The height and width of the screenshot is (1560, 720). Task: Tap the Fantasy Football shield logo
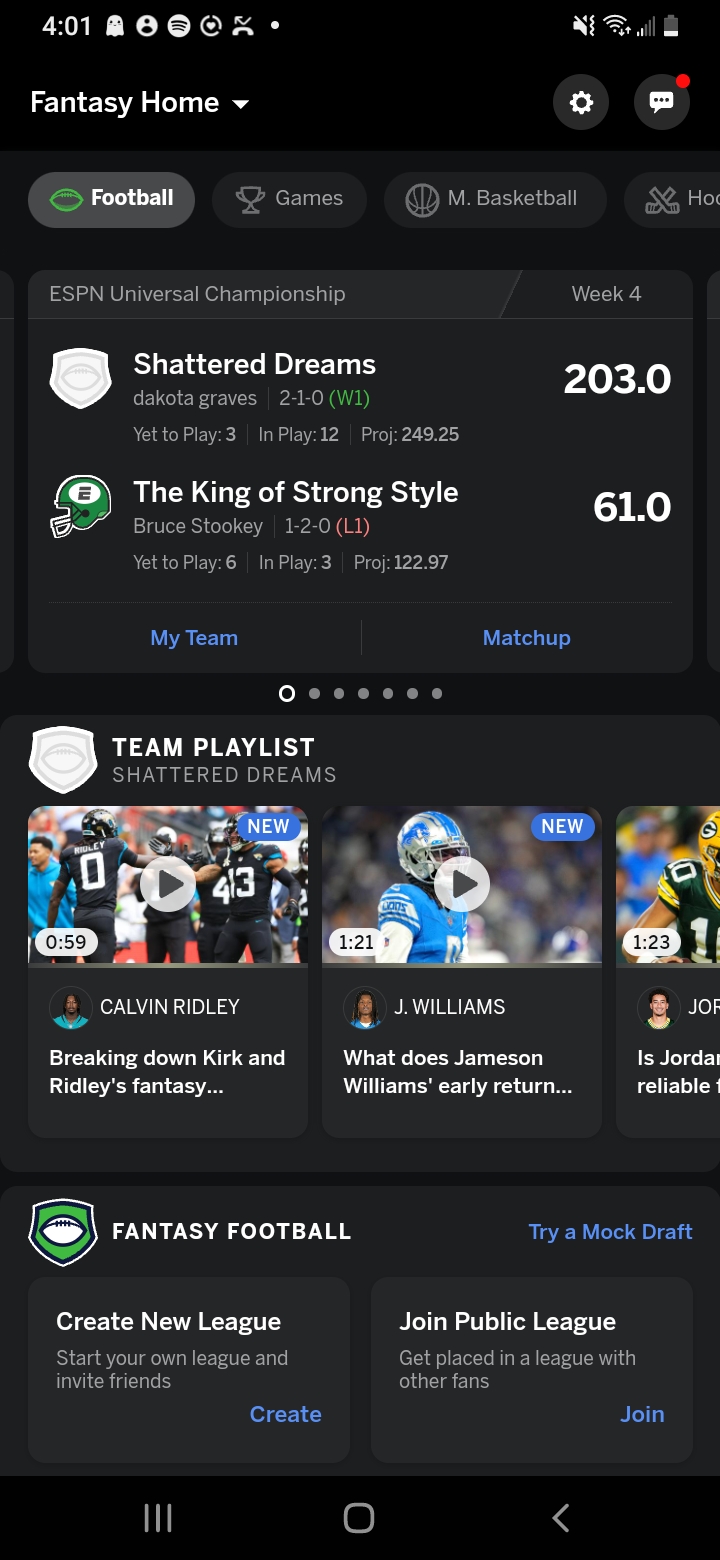63,1232
